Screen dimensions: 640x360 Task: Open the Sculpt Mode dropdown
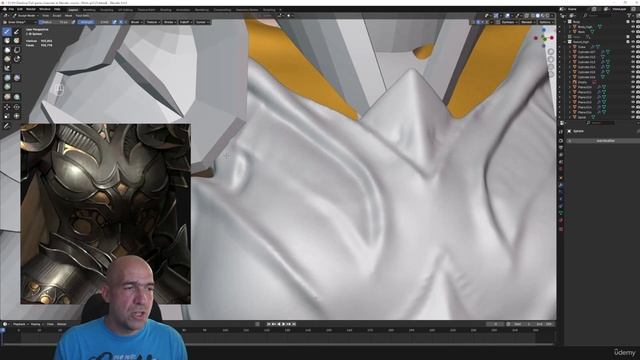coord(25,16)
